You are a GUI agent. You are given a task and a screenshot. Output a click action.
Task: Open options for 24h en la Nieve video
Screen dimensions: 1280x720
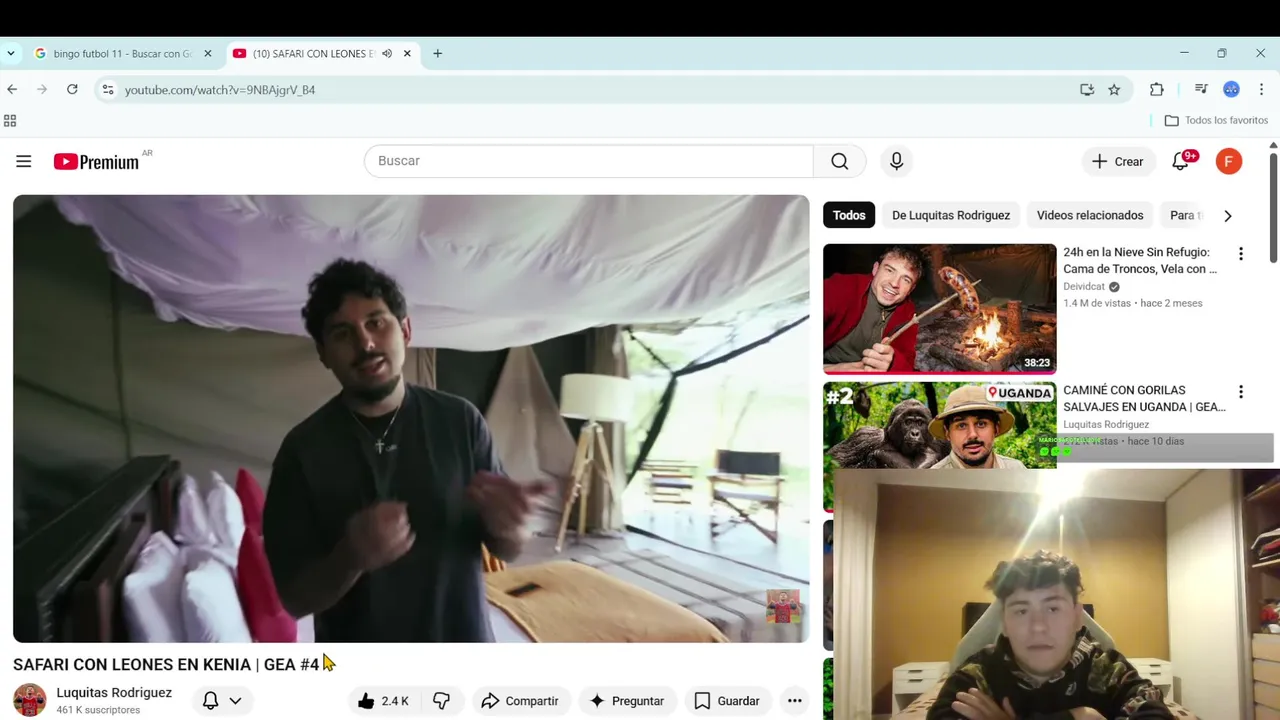coord(1241,254)
